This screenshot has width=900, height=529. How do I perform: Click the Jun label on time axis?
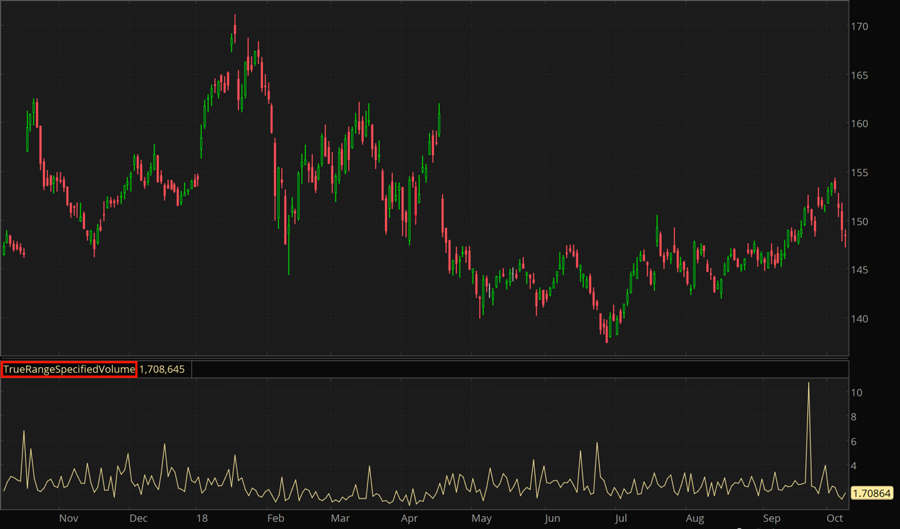[x=552, y=519]
